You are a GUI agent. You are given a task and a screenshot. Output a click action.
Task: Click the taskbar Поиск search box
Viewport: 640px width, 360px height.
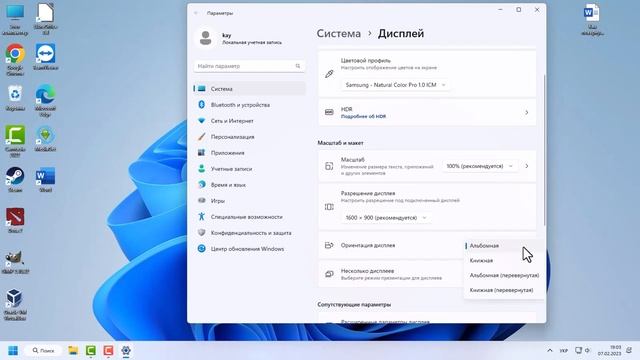(43, 351)
